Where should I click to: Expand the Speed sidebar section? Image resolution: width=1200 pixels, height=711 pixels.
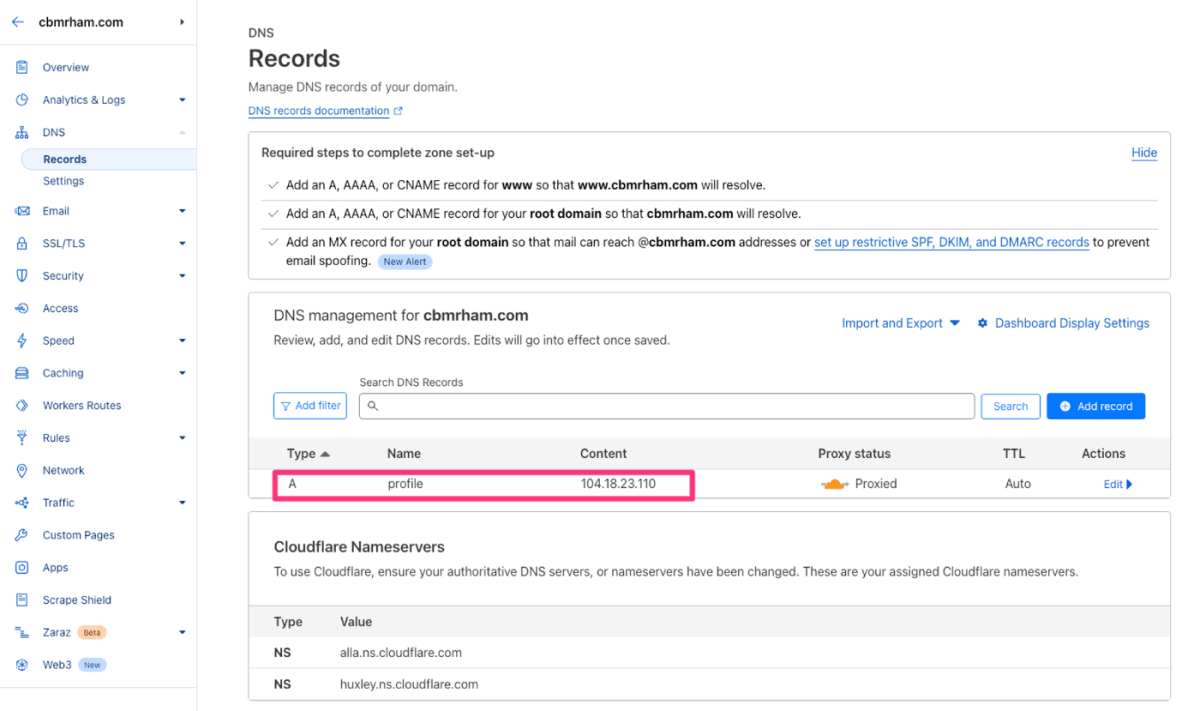[x=182, y=341]
